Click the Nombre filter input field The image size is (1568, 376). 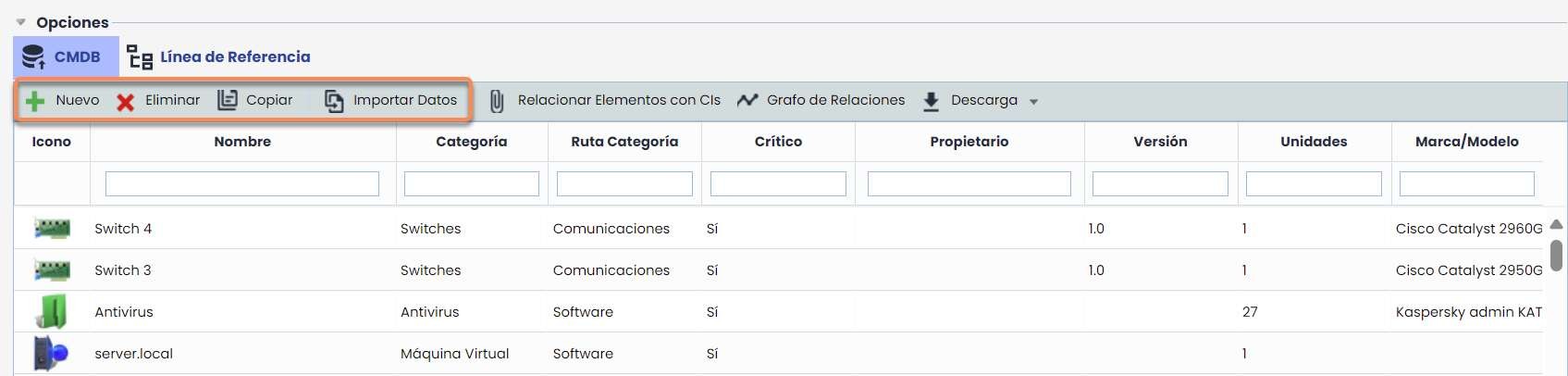click(x=242, y=183)
